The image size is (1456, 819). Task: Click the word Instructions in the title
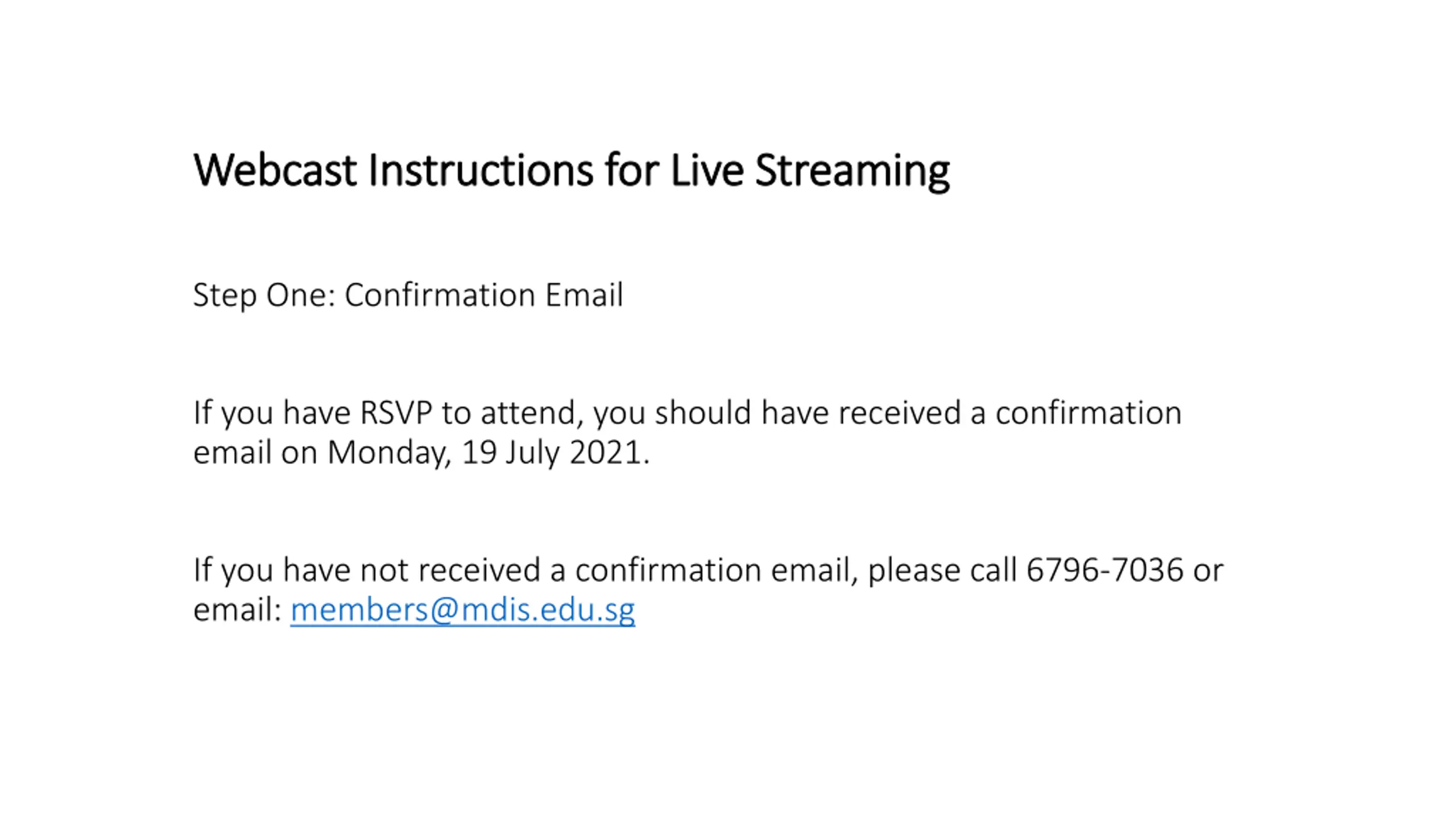tap(481, 171)
